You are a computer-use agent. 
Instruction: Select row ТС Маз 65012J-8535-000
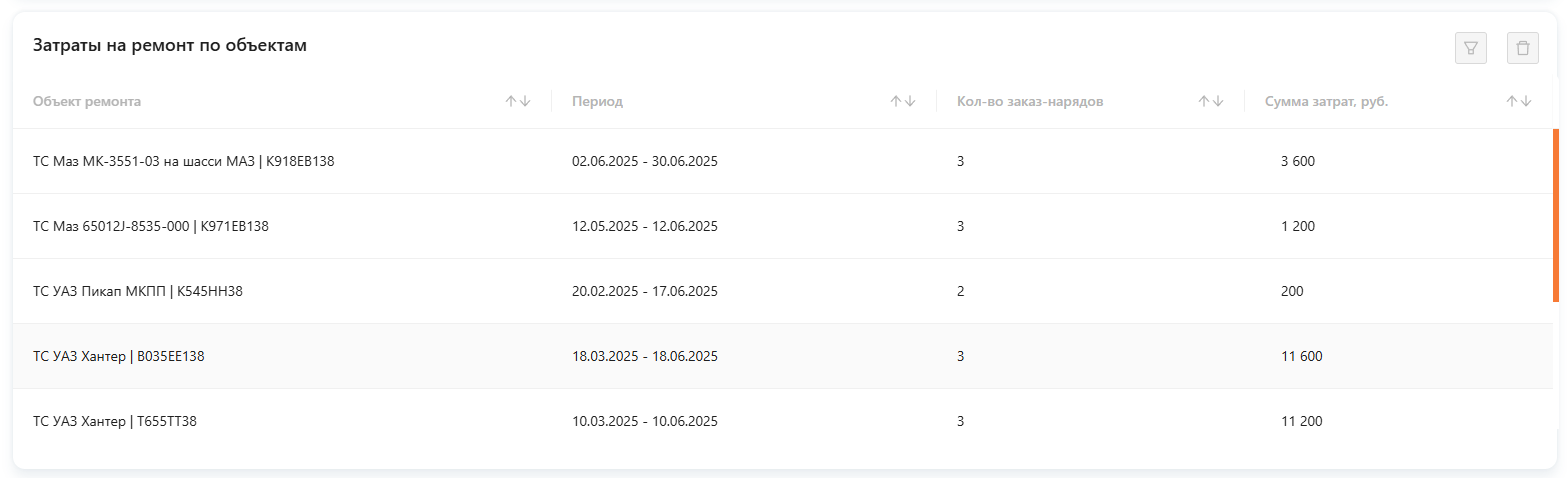tap(151, 226)
